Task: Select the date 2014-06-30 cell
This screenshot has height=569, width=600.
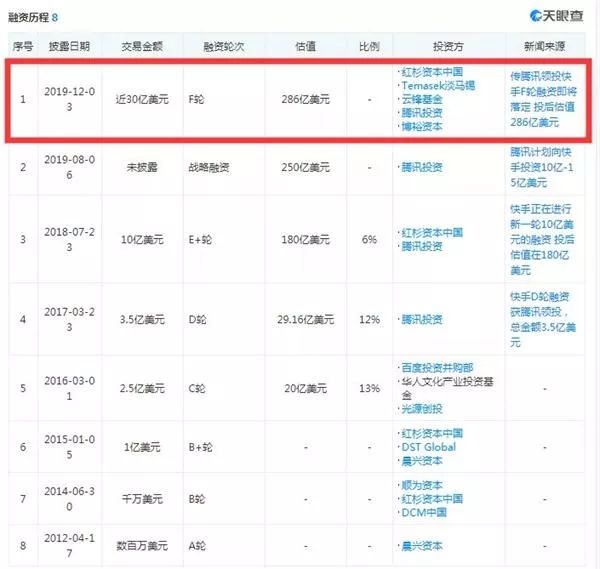Action: point(69,499)
